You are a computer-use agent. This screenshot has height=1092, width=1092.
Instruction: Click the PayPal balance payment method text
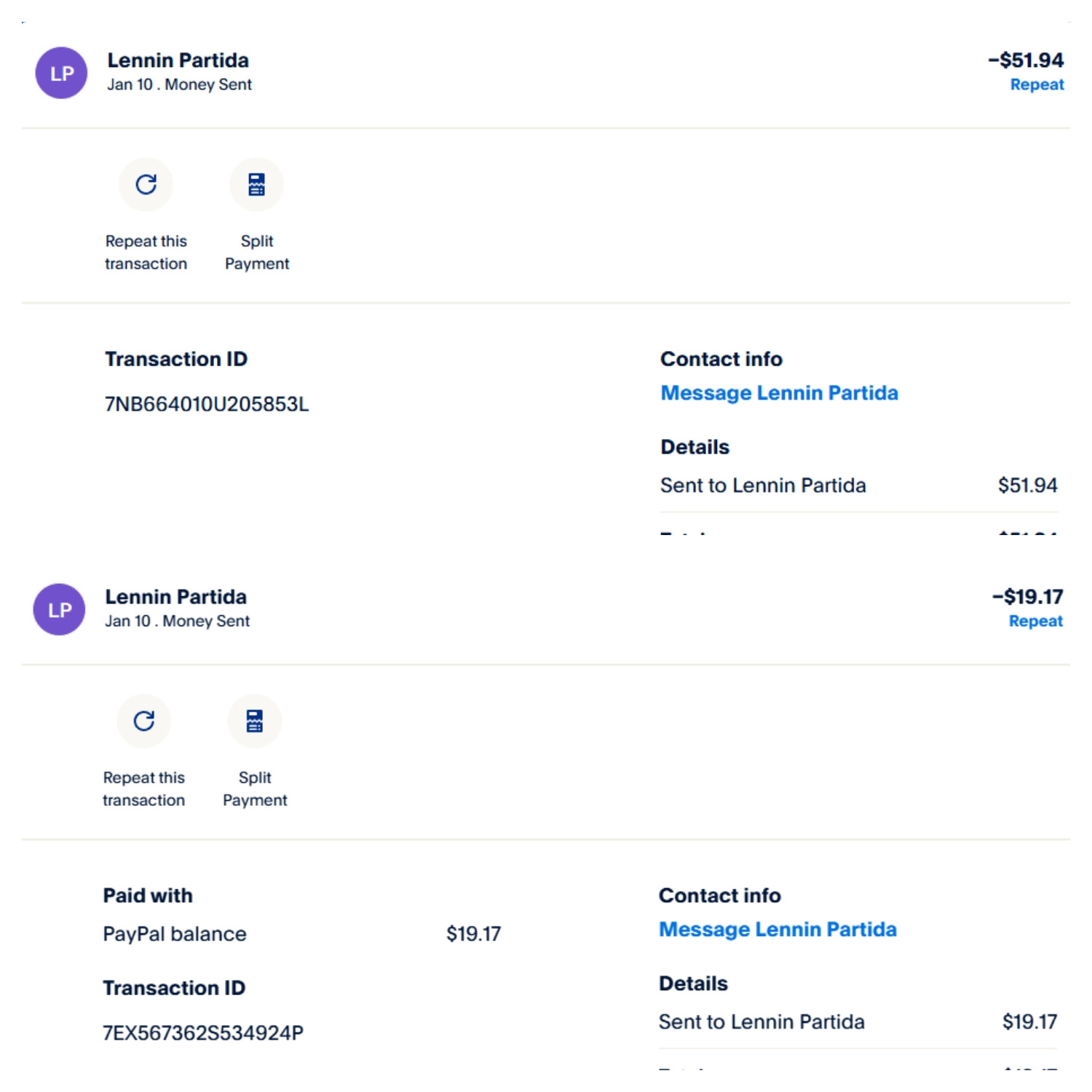point(175,934)
